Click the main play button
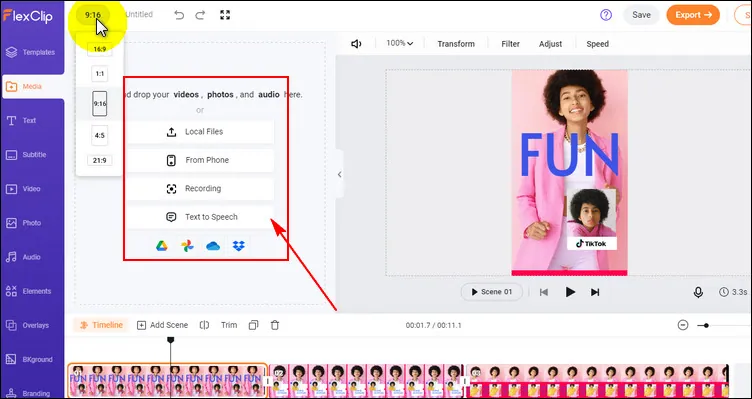Screen dimensions: 752x399 [570, 292]
